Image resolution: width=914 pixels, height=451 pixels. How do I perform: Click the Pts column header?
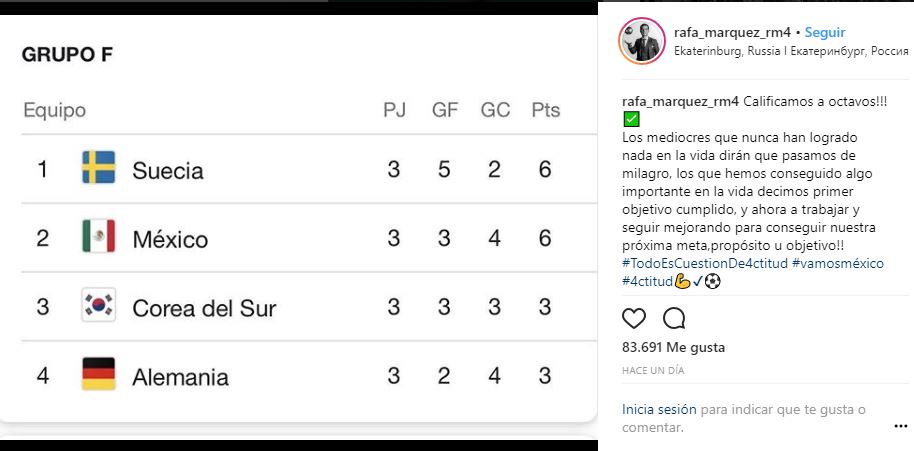click(545, 110)
